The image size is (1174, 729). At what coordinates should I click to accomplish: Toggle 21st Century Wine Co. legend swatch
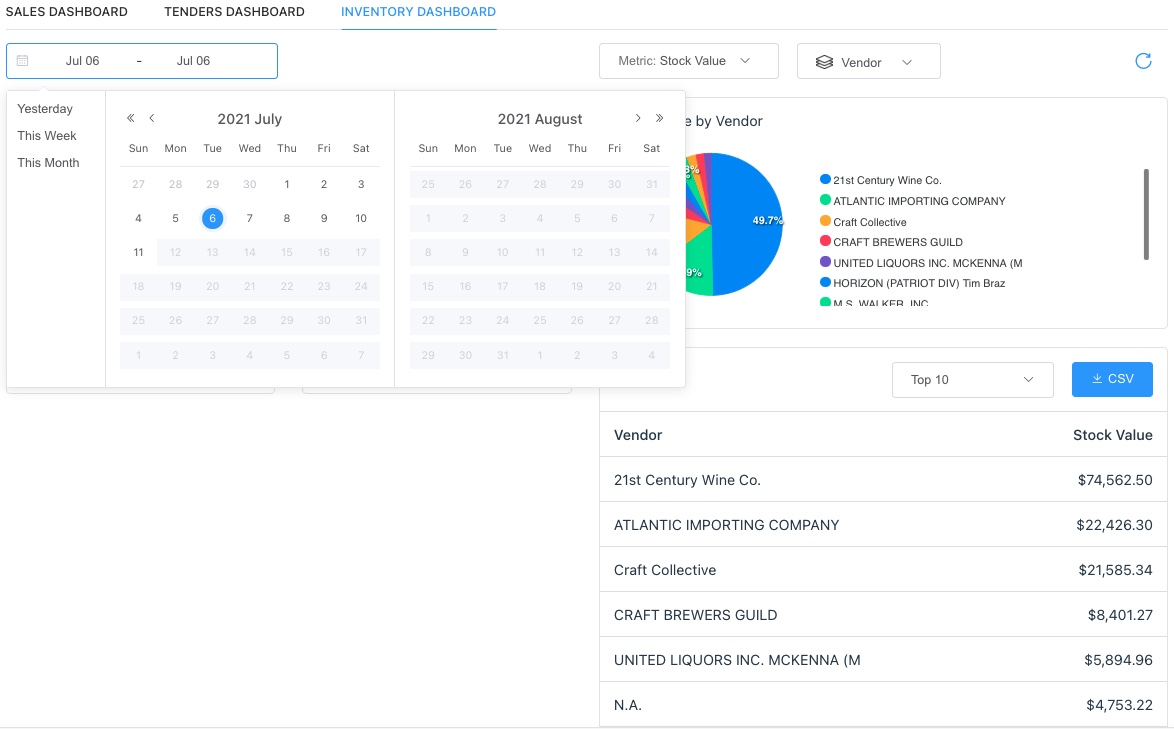click(x=825, y=180)
